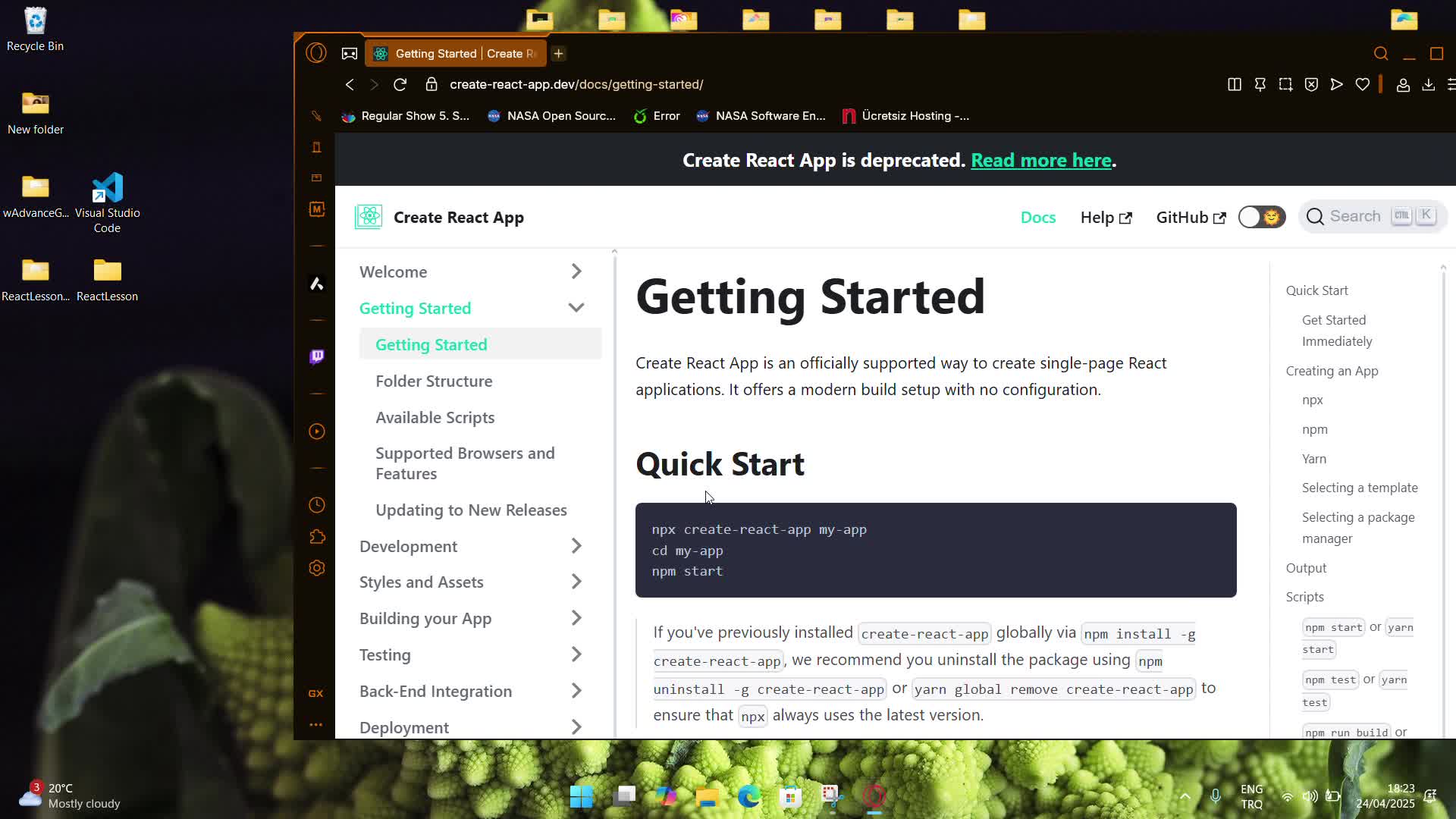Expand the Deployment sidebar section
1456x819 pixels.
pyautogui.click(x=576, y=727)
